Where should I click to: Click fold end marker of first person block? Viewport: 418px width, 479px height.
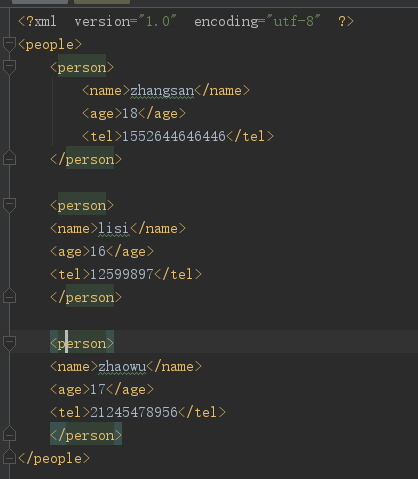pos(9,158)
